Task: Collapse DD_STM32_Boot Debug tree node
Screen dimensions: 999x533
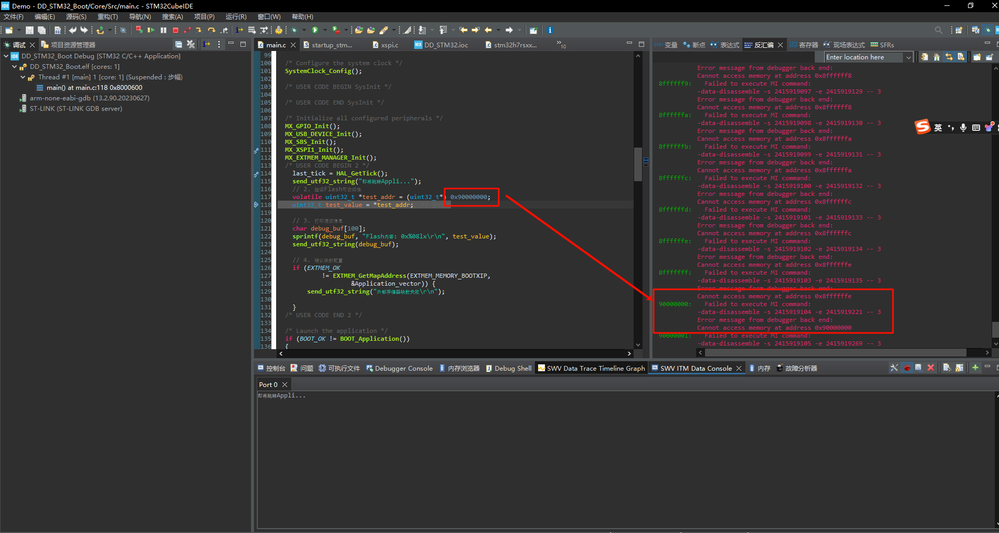Action: pos(6,56)
